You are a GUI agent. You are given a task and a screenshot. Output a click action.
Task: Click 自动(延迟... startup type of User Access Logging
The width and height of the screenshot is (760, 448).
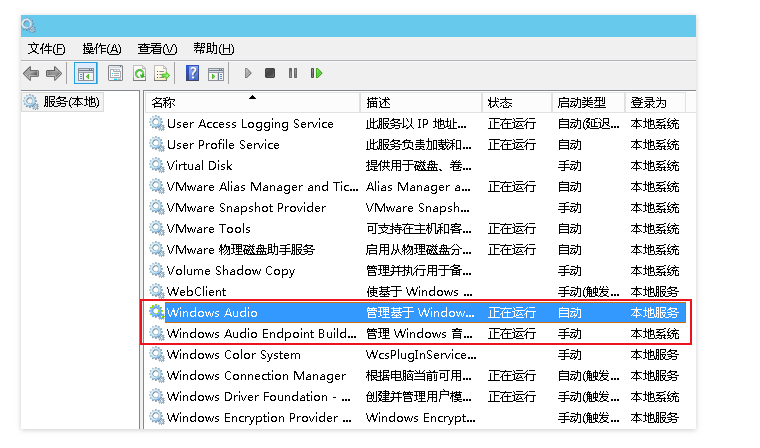(588, 124)
